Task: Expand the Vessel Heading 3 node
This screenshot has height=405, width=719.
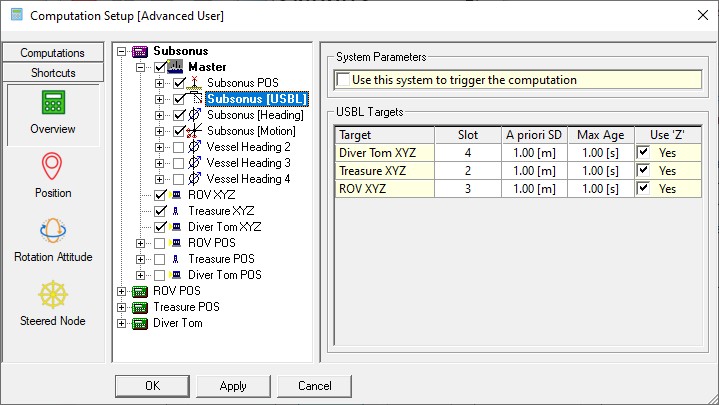Action: click(160, 163)
